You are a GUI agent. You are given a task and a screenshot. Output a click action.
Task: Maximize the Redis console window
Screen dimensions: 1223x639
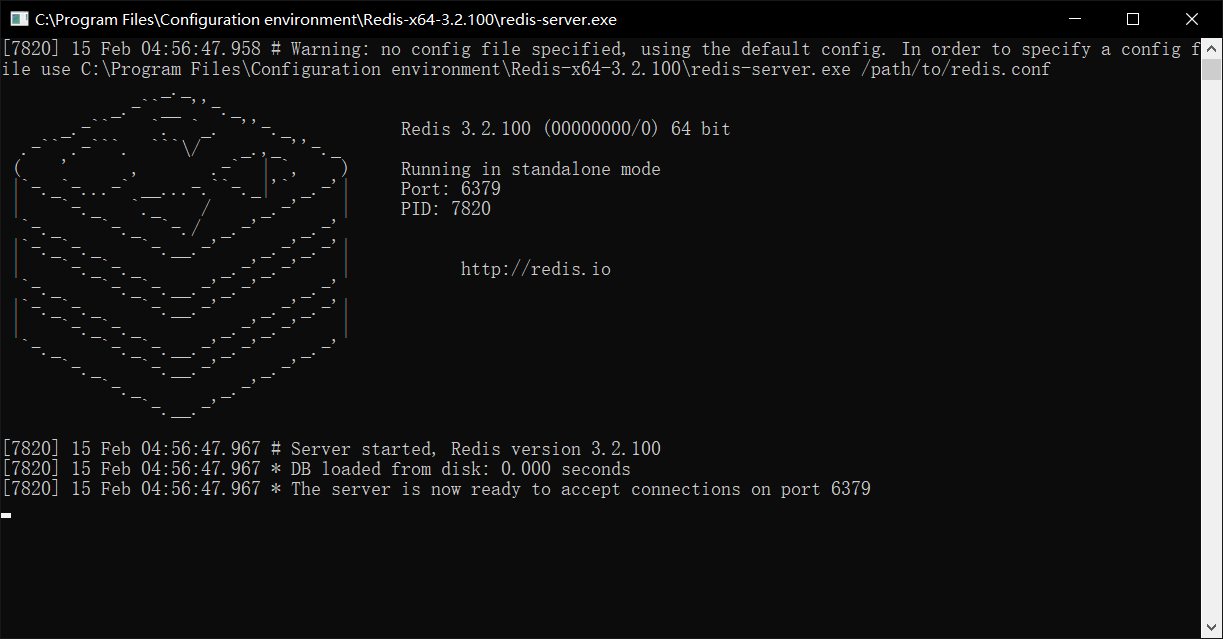click(1133, 19)
